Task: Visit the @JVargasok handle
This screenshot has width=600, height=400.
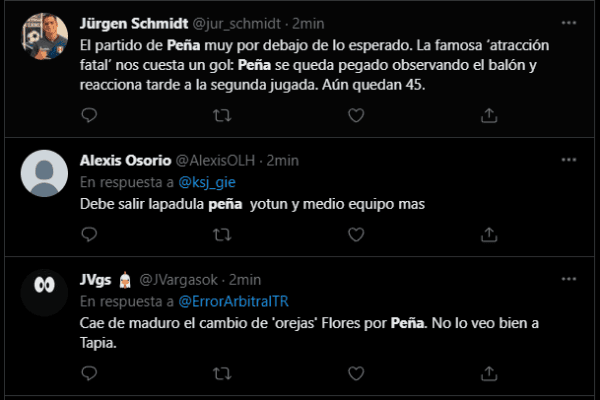Action: (181, 280)
